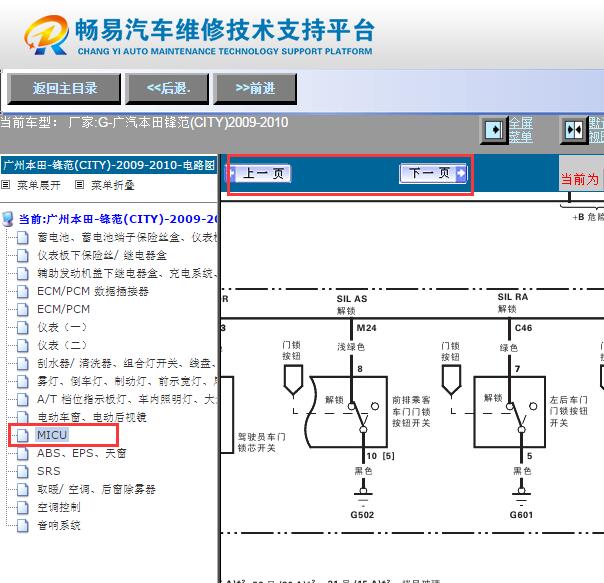Click the SIL AS signal label
This screenshot has width=604, height=583.
[352, 299]
